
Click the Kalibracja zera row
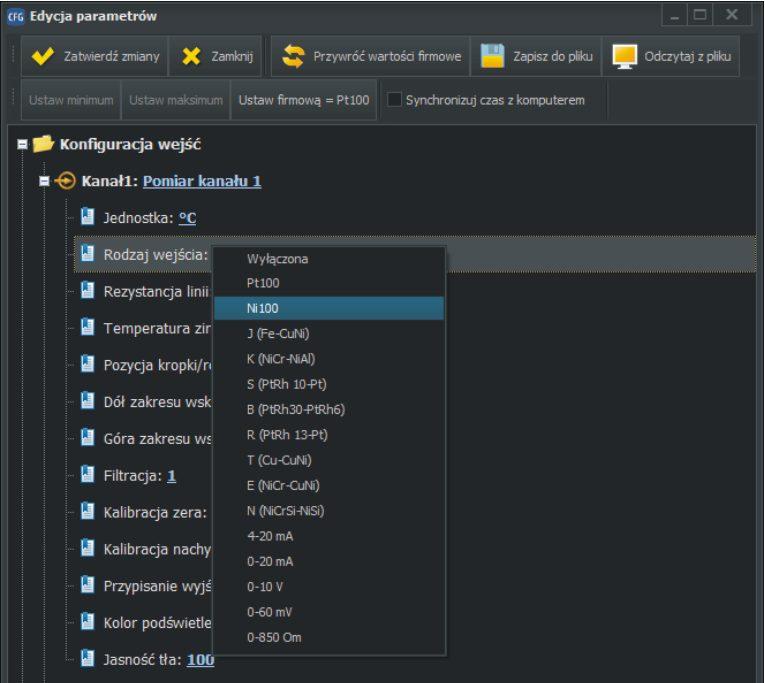[155, 512]
